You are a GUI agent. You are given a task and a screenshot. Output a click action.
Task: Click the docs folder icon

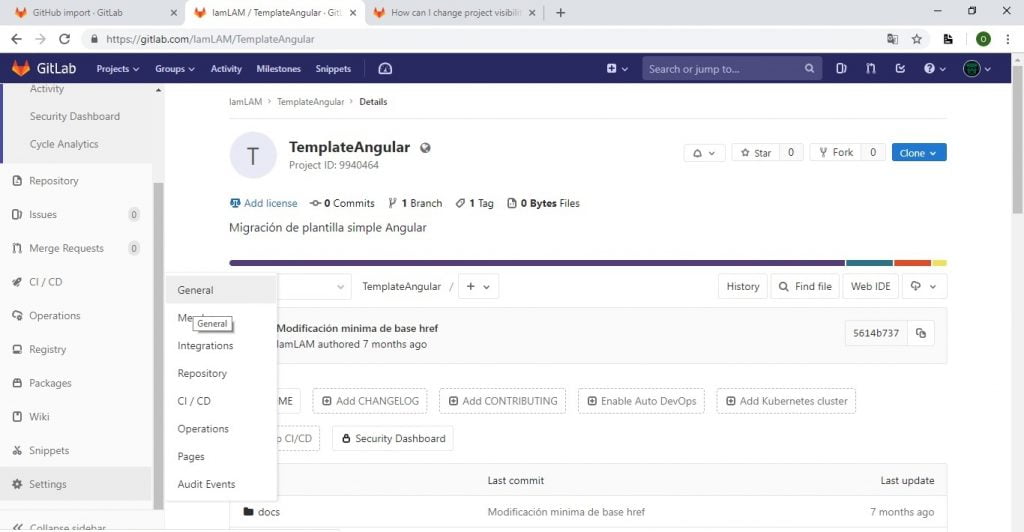248,512
